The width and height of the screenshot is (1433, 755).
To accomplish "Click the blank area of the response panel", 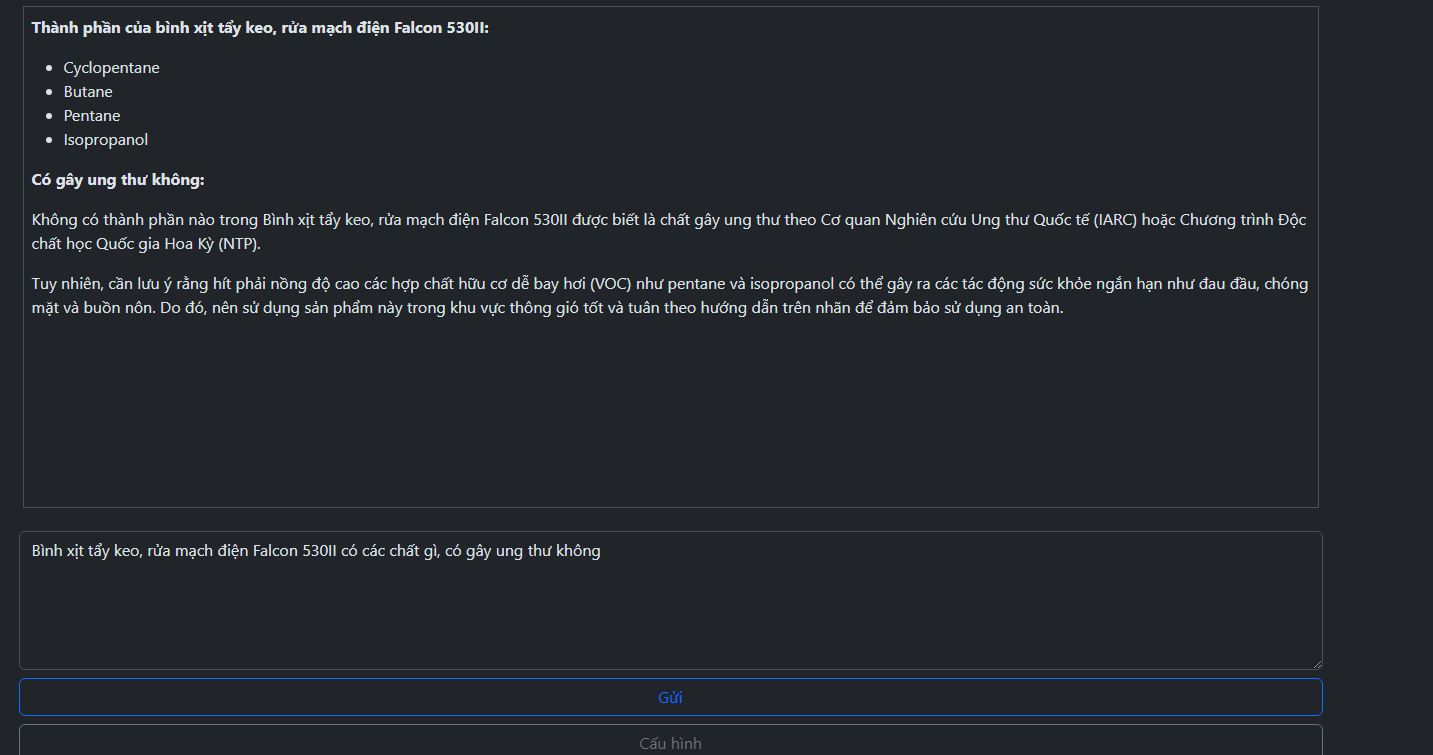I will click(x=670, y=420).
